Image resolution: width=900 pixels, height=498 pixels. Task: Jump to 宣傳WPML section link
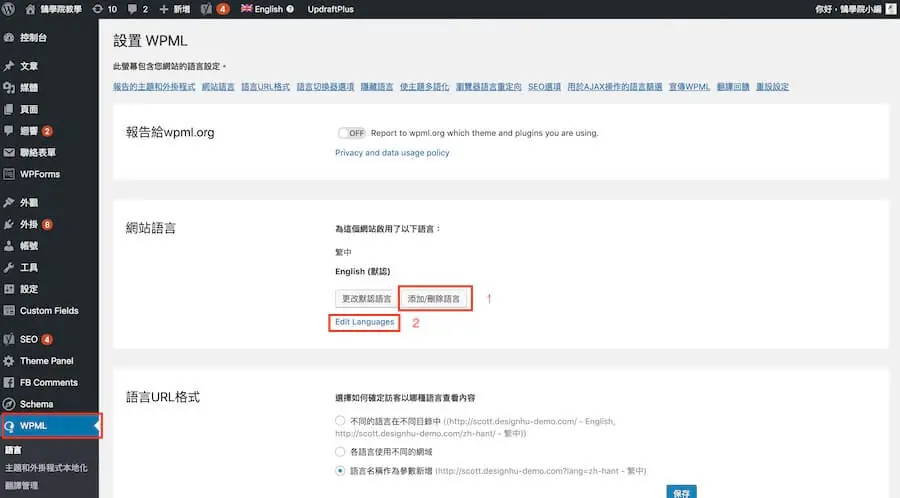pyautogui.click(x=689, y=87)
